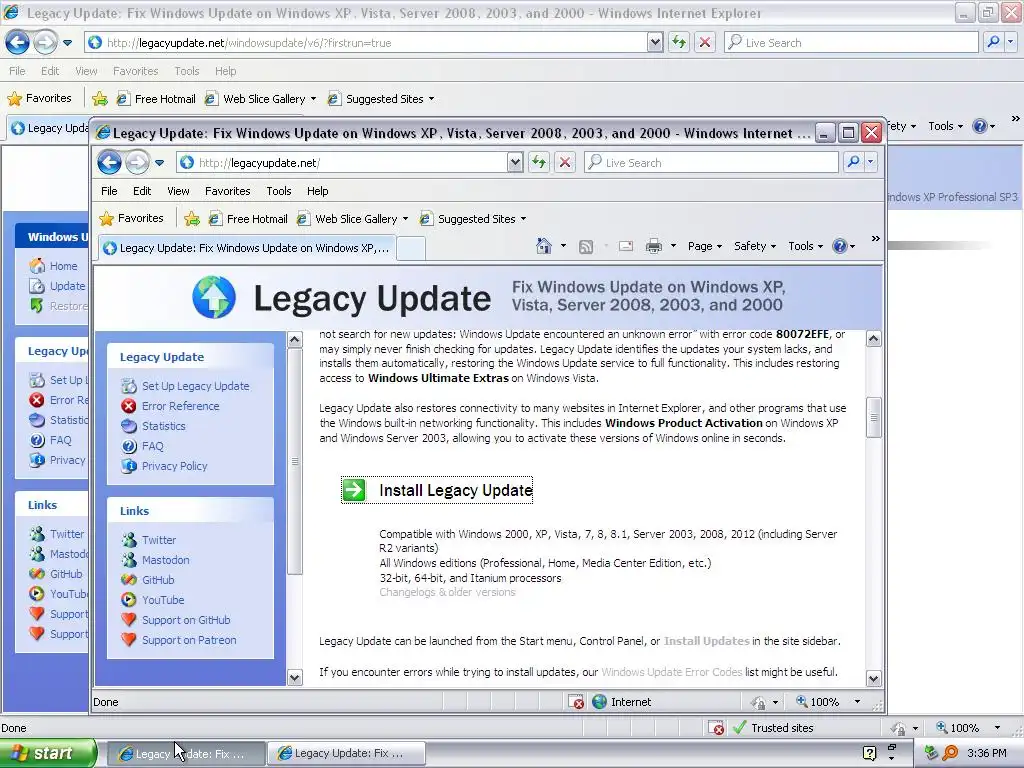Click Stop icon in background IE window
This screenshot has height=768, width=1024.
point(705,42)
